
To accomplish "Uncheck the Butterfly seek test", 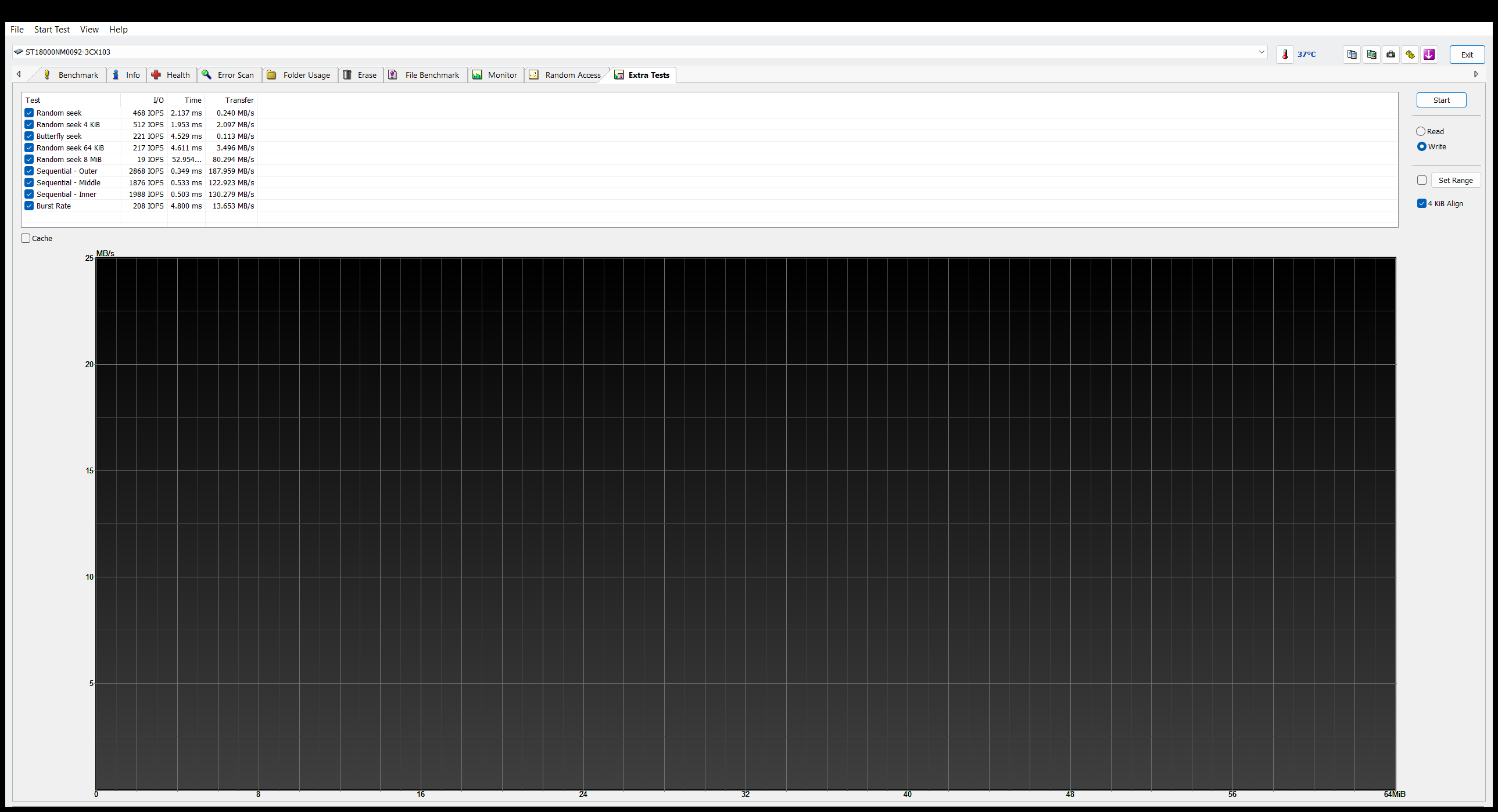I will point(29,136).
